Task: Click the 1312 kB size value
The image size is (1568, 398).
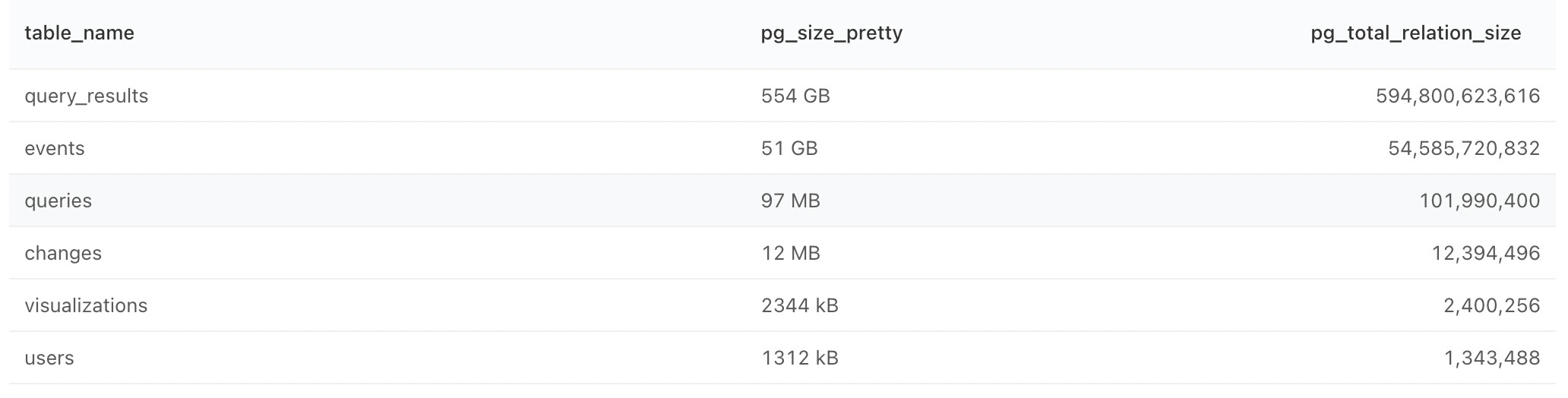Action: (x=800, y=359)
